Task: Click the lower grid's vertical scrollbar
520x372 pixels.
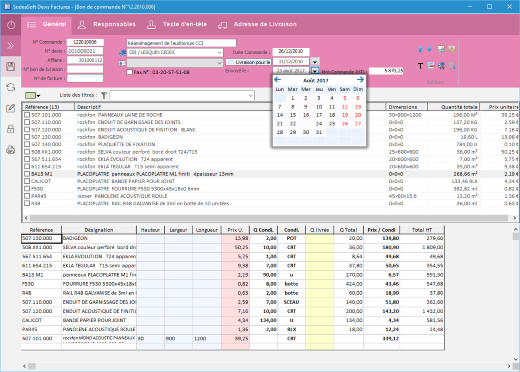Action: (515, 295)
